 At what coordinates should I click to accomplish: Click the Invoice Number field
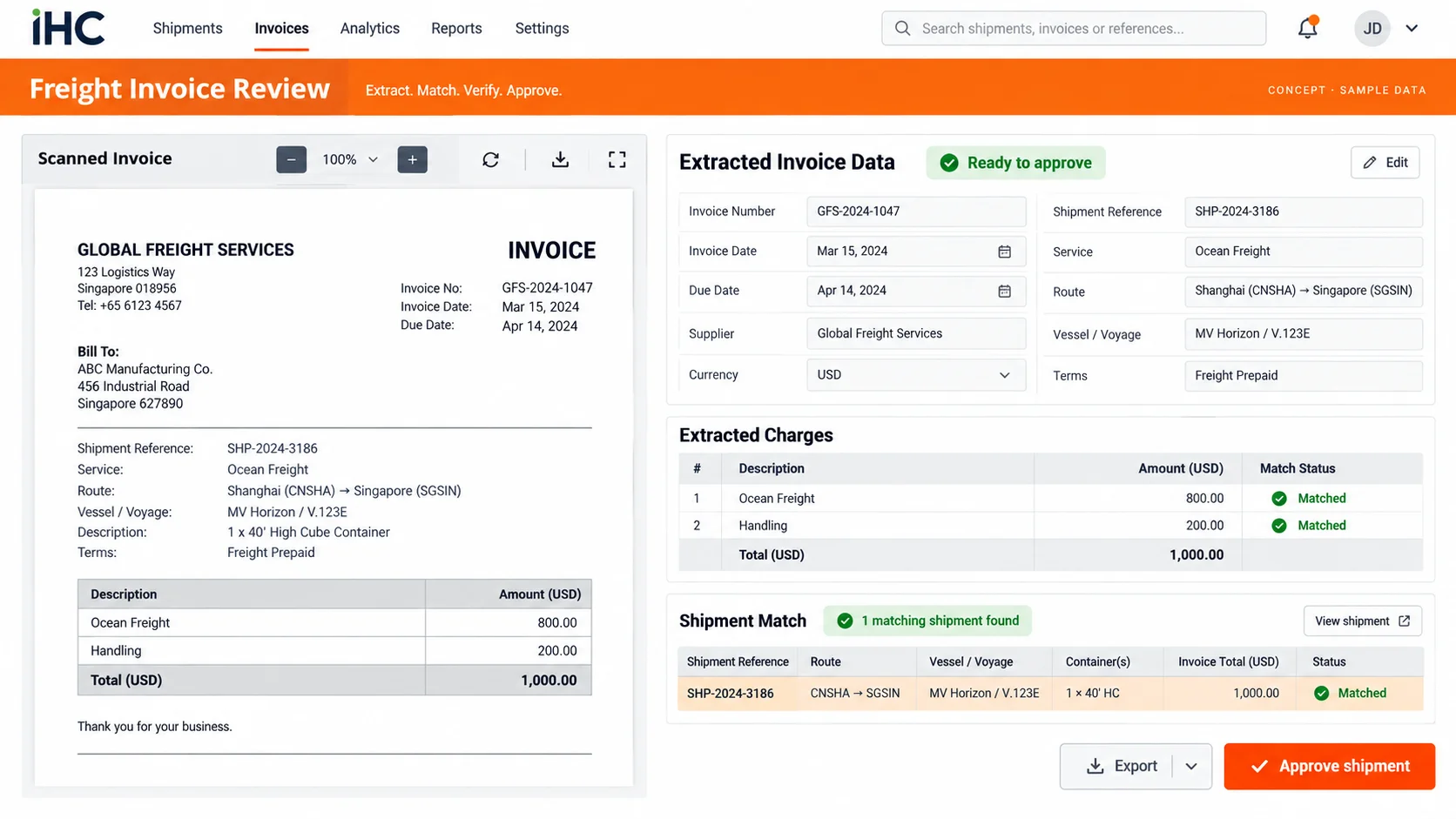point(916,211)
